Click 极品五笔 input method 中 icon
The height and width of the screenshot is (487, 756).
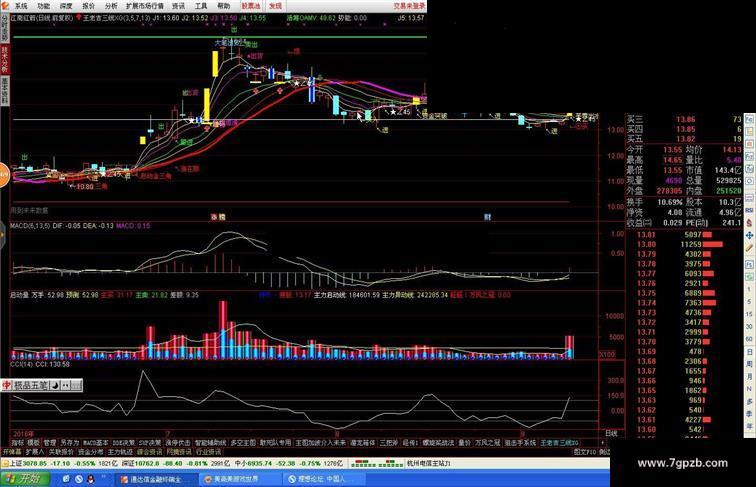click(x=6, y=385)
